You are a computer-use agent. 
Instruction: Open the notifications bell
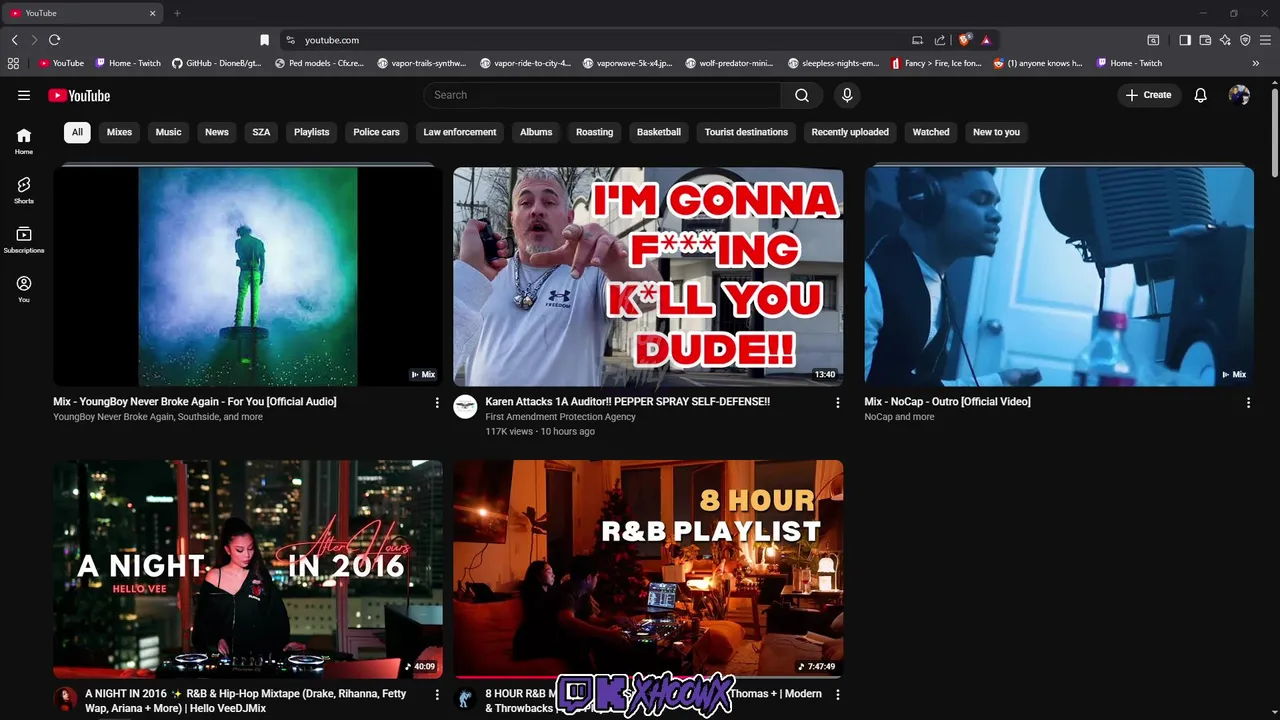(1201, 95)
